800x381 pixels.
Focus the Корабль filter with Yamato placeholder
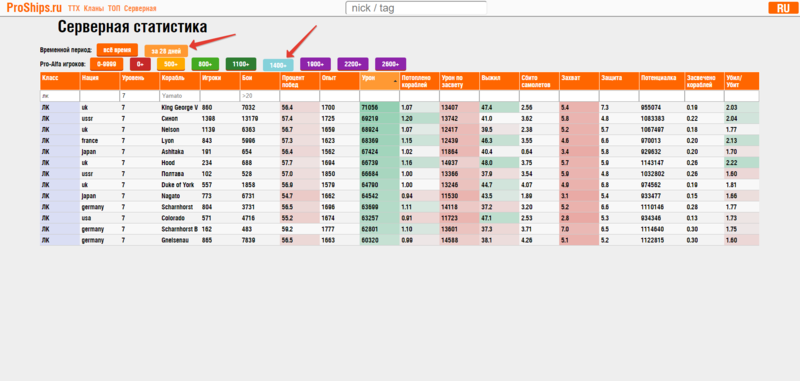(x=180, y=96)
